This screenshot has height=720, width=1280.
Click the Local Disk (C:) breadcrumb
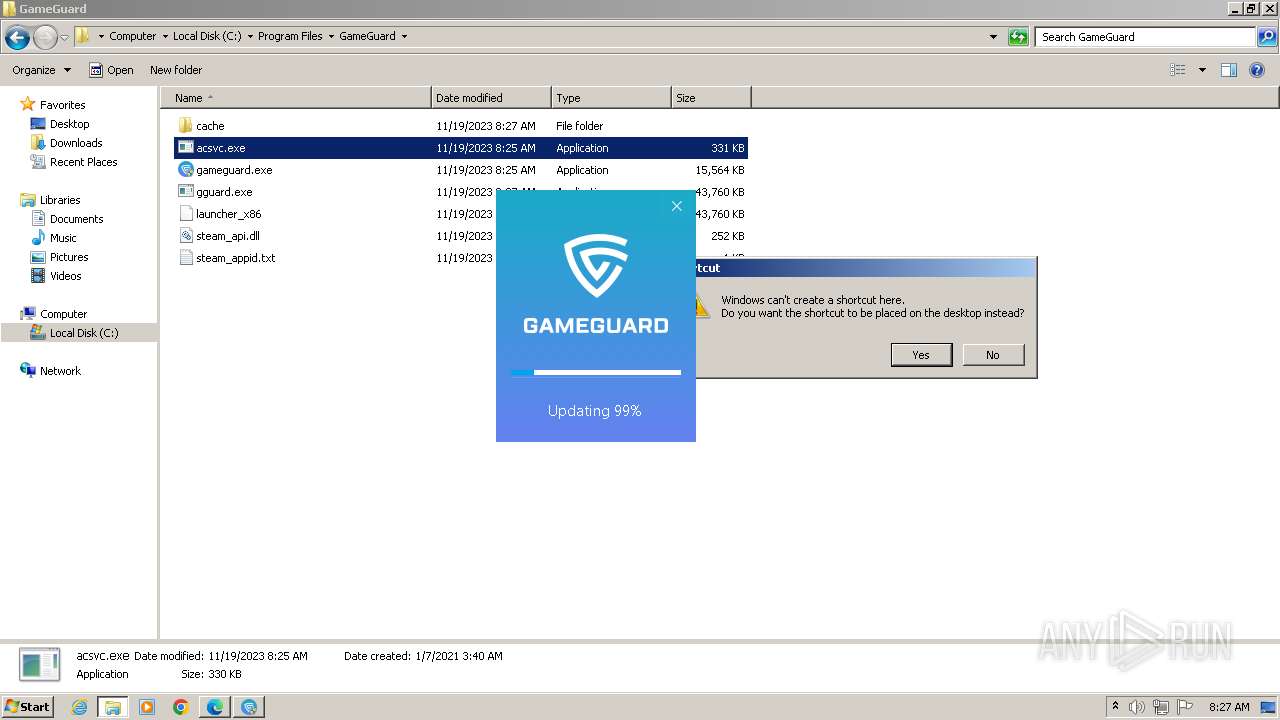click(x=205, y=36)
